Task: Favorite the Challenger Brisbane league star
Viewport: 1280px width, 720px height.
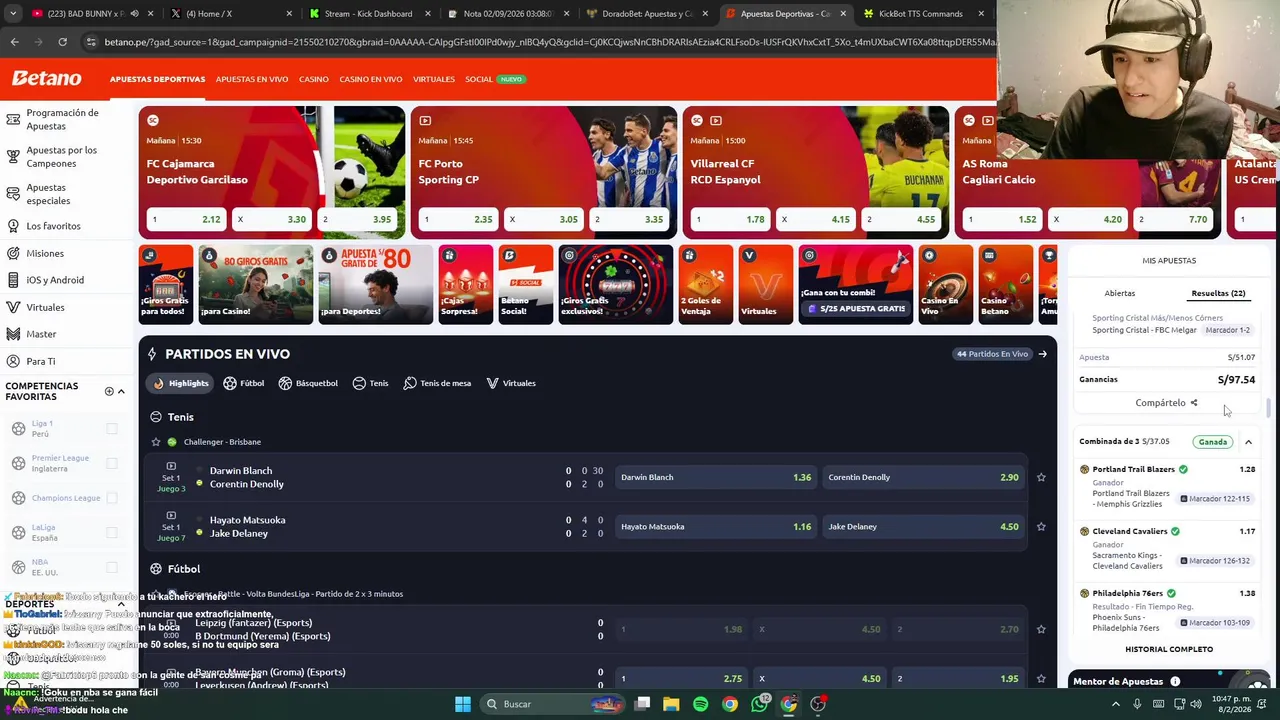Action: coord(155,442)
